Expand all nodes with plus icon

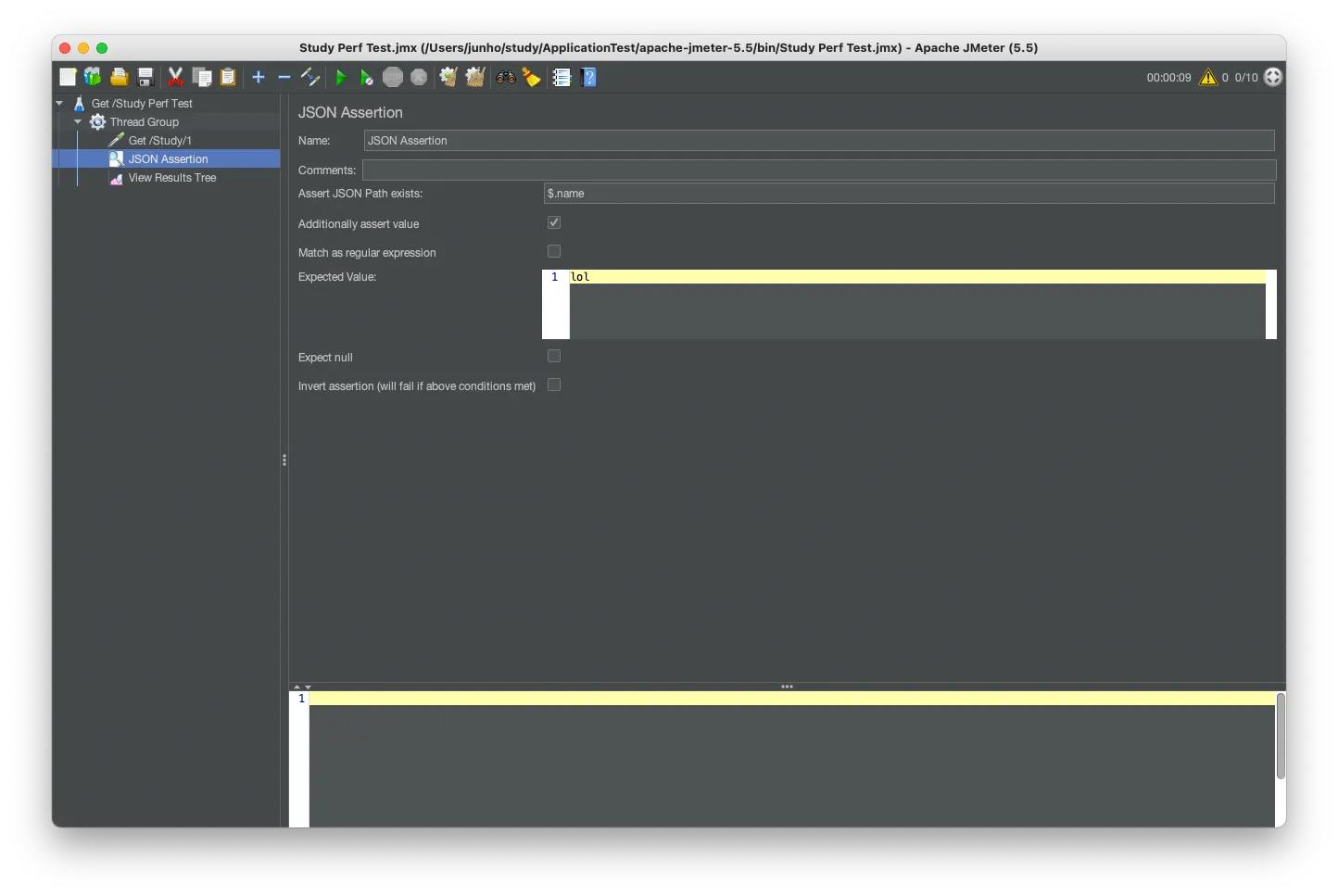point(259,78)
